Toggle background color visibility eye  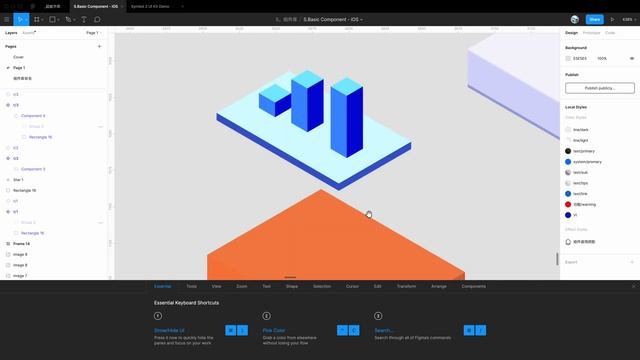coord(632,58)
